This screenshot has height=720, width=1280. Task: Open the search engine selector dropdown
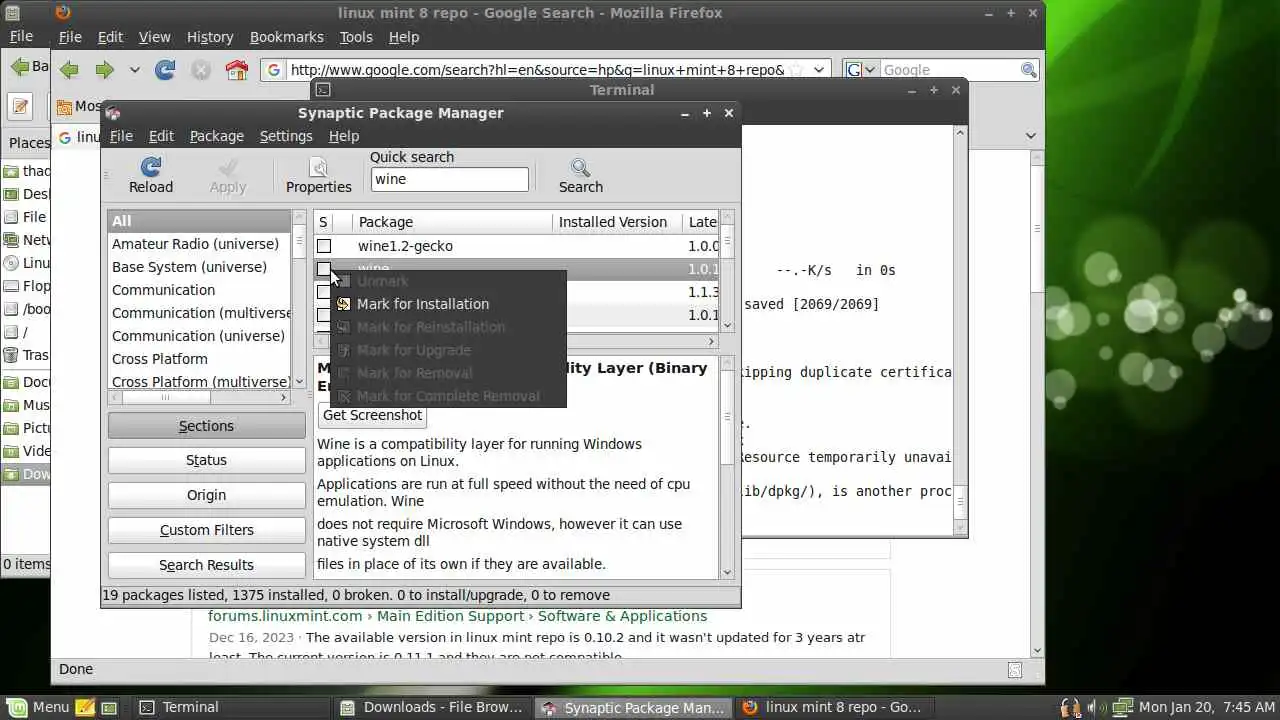862,70
